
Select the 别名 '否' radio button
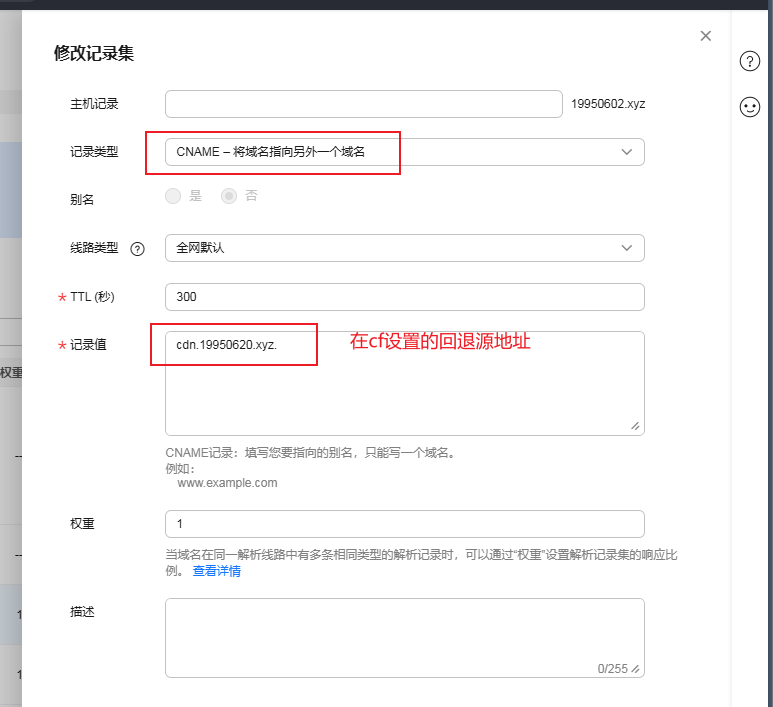[230, 197]
